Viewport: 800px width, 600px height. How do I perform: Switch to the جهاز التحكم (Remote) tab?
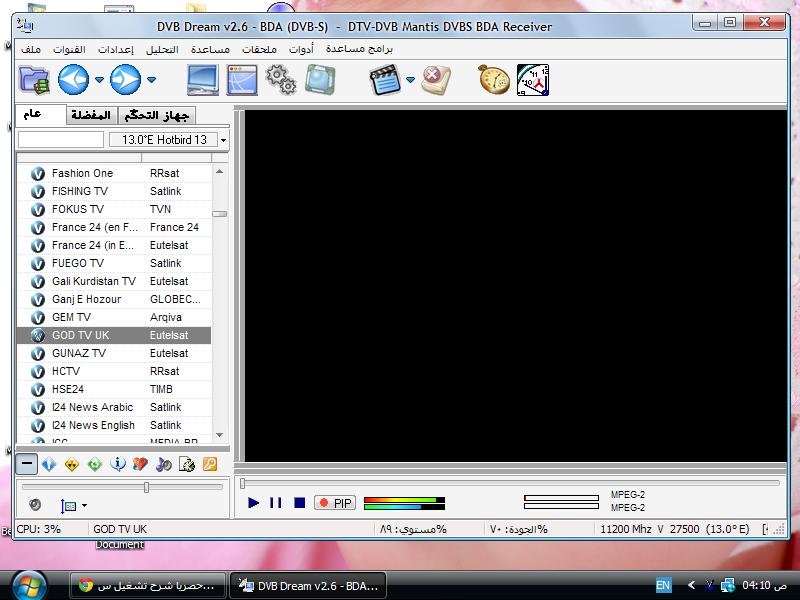coord(157,115)
